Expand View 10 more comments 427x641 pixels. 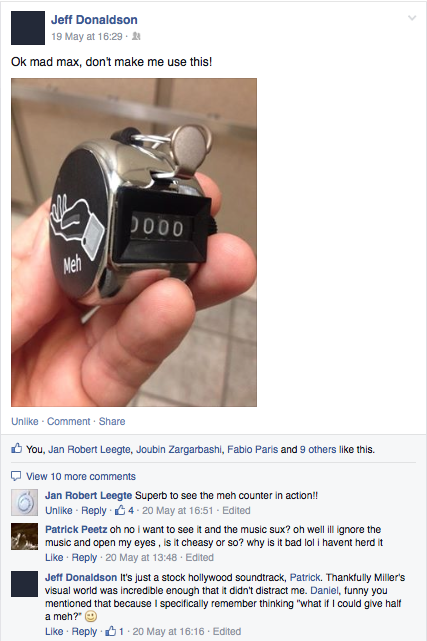coord(81,476)
